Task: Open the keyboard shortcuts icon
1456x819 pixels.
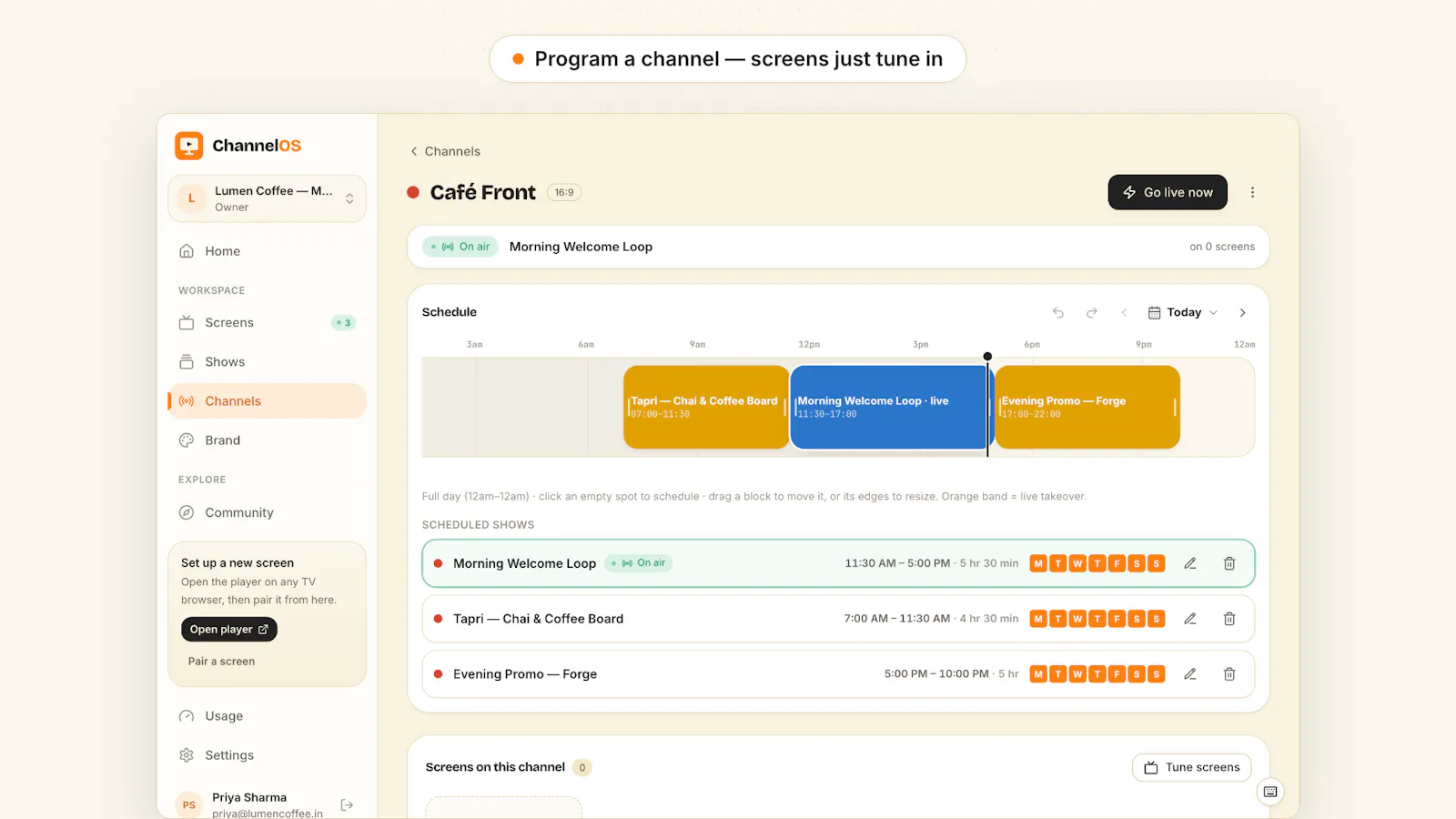Action: tap(1270, 792)
